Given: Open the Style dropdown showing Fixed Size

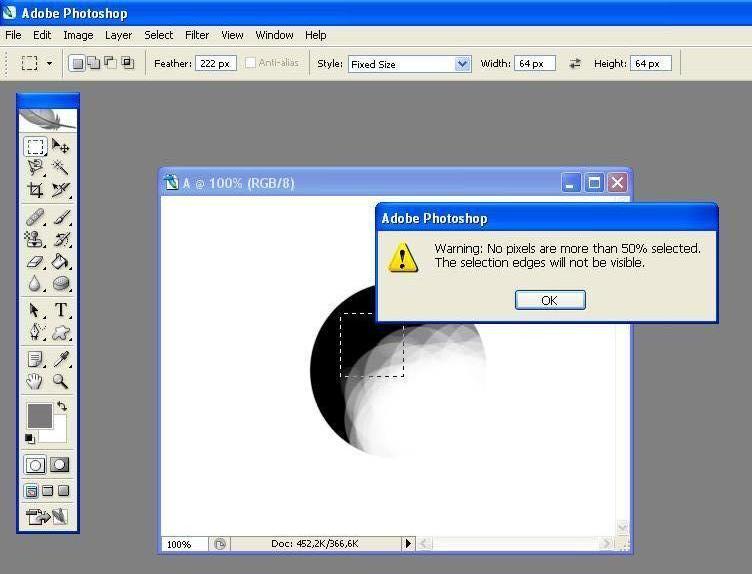Looking at the screenshot, I should pos(409,64).
